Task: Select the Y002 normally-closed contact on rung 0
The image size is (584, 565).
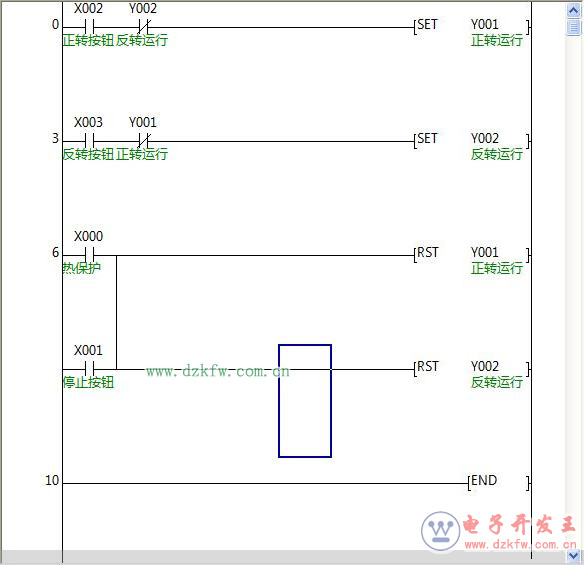Action: [x=143, y=27]
